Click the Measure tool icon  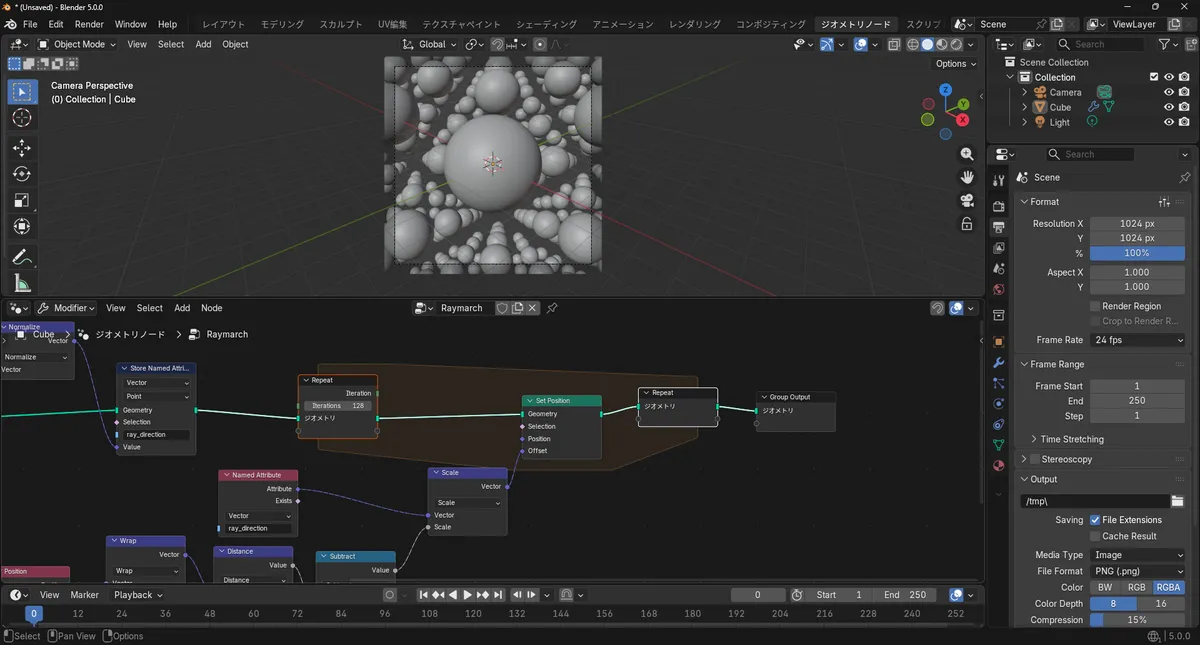[x=22, y=284]
